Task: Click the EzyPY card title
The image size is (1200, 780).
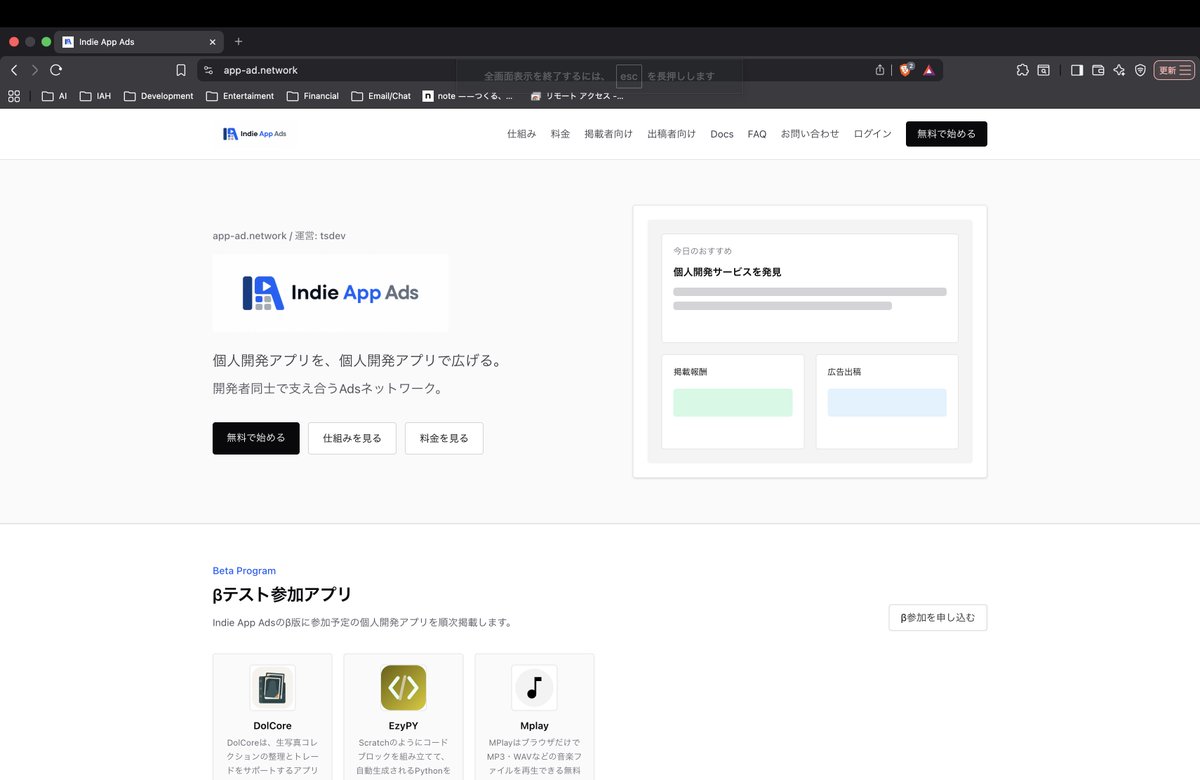Action: pos(403,726)
